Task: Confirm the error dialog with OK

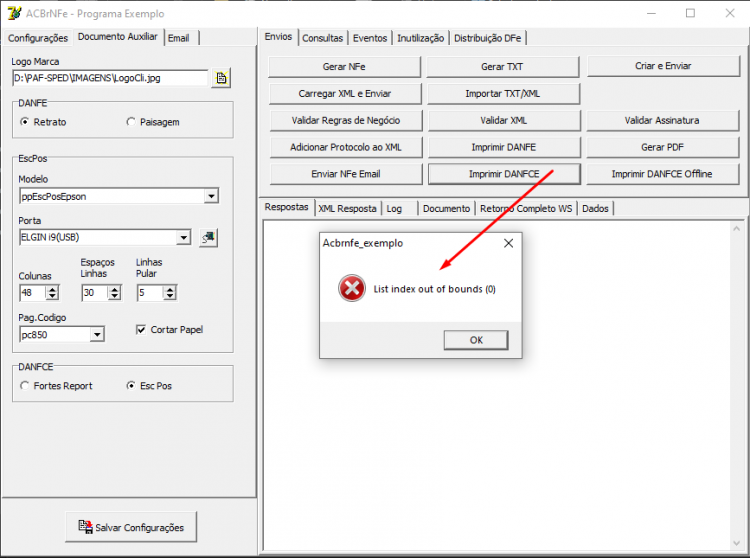Action: [476, 340]
